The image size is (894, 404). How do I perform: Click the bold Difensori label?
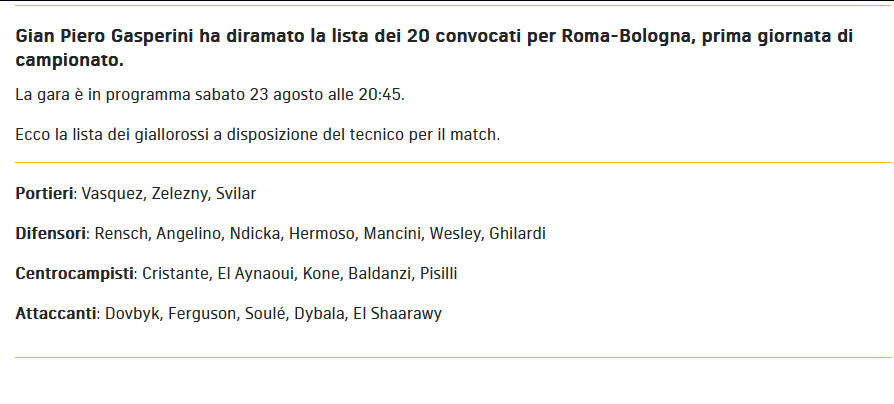coord(51,234)
